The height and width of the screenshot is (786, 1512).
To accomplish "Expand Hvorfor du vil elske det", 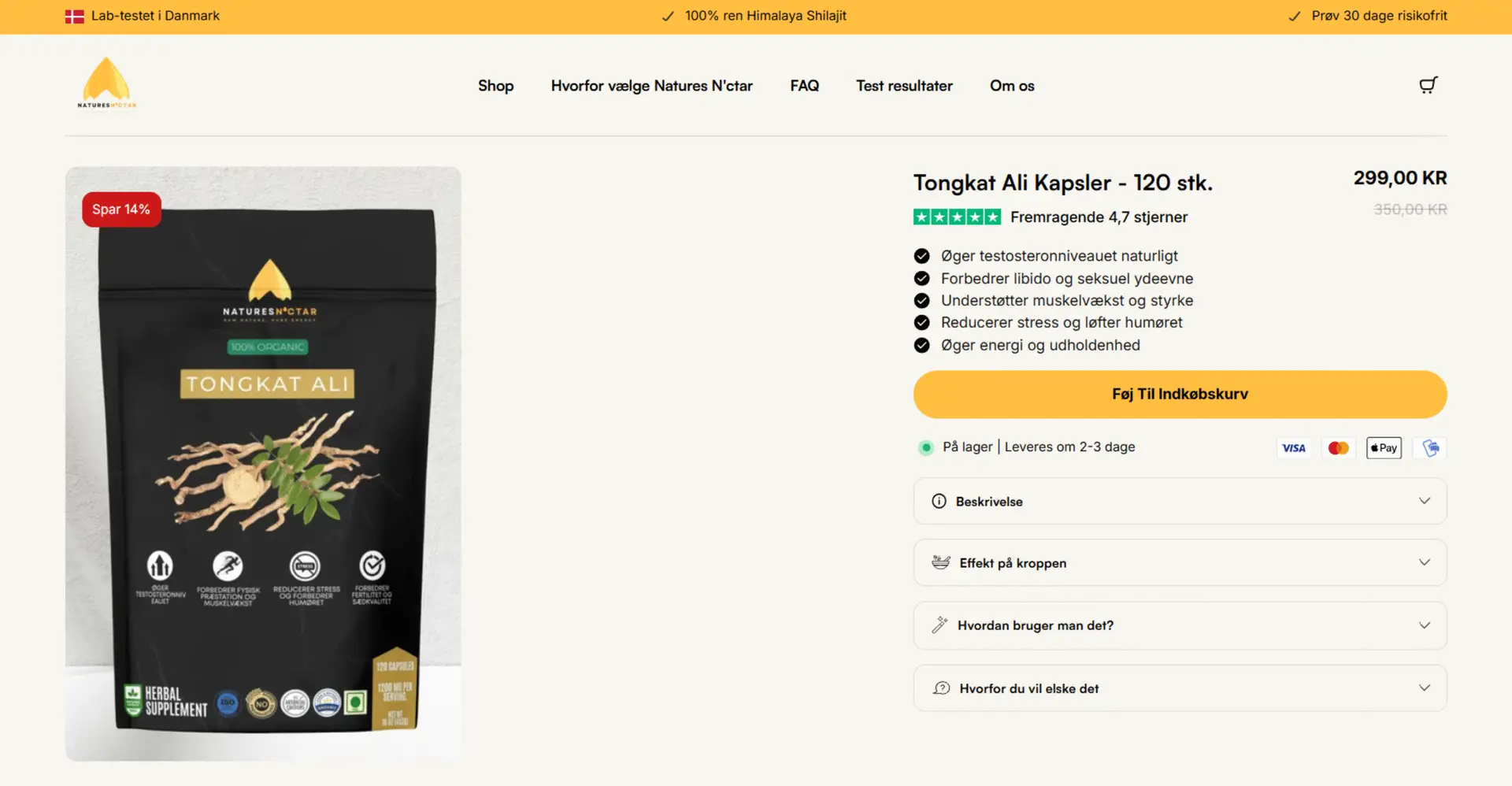I will [1180, 688].
